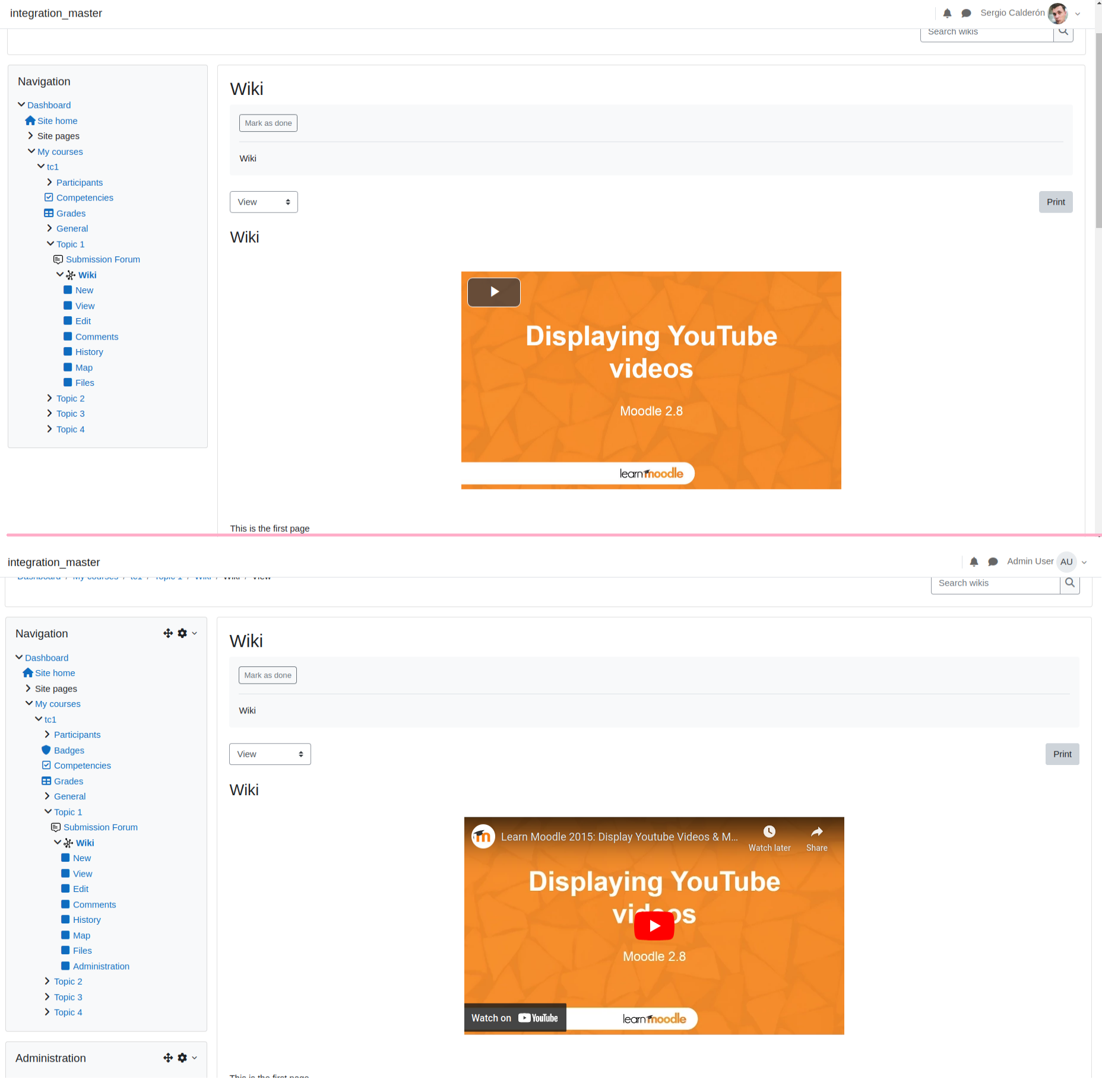This screenshot has height=1092, width=1102.
Task: Click Competencies checkmark icon in top navigation
Action: click(49, 198)
